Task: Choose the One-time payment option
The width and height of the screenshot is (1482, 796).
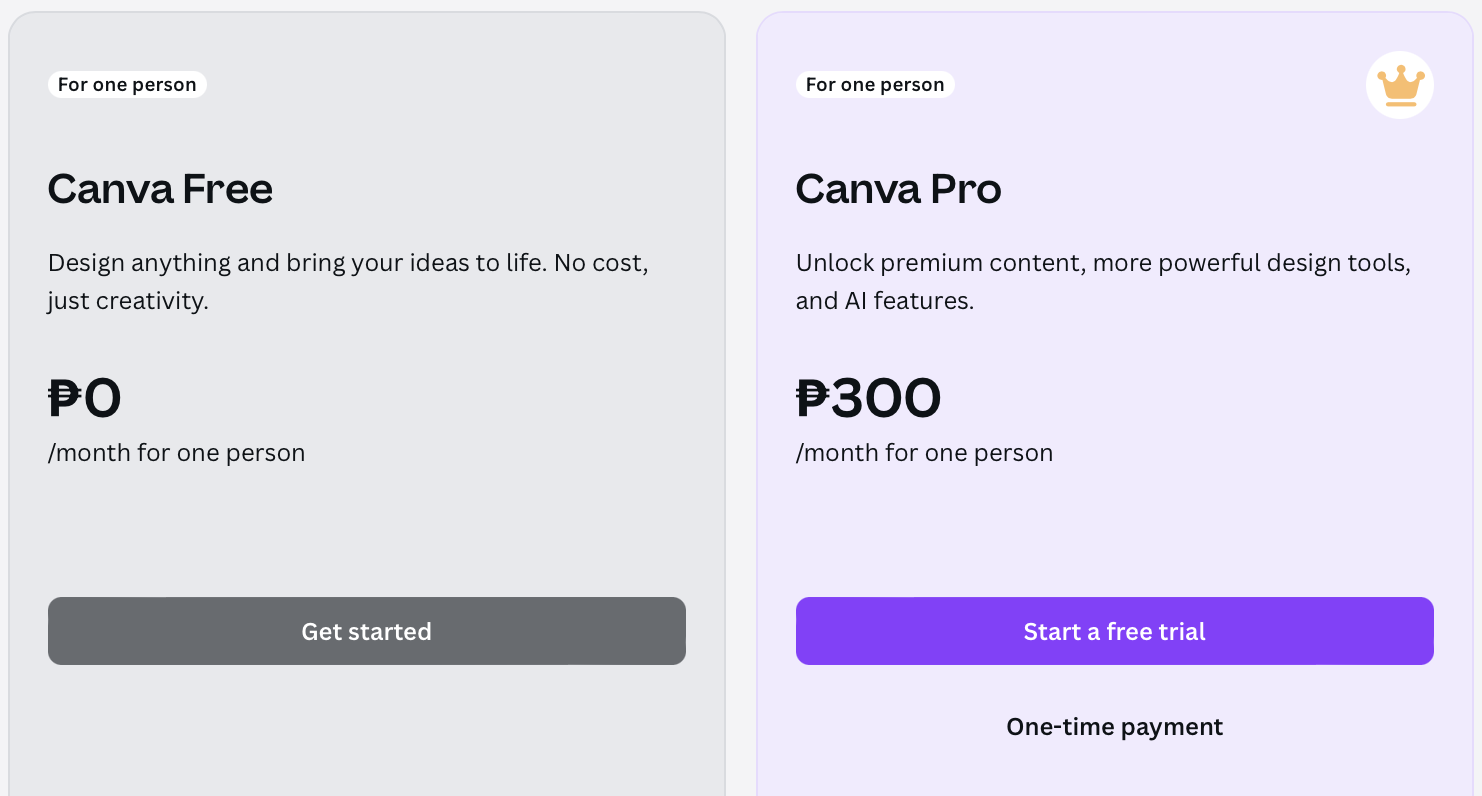Action: [1114, 727]
